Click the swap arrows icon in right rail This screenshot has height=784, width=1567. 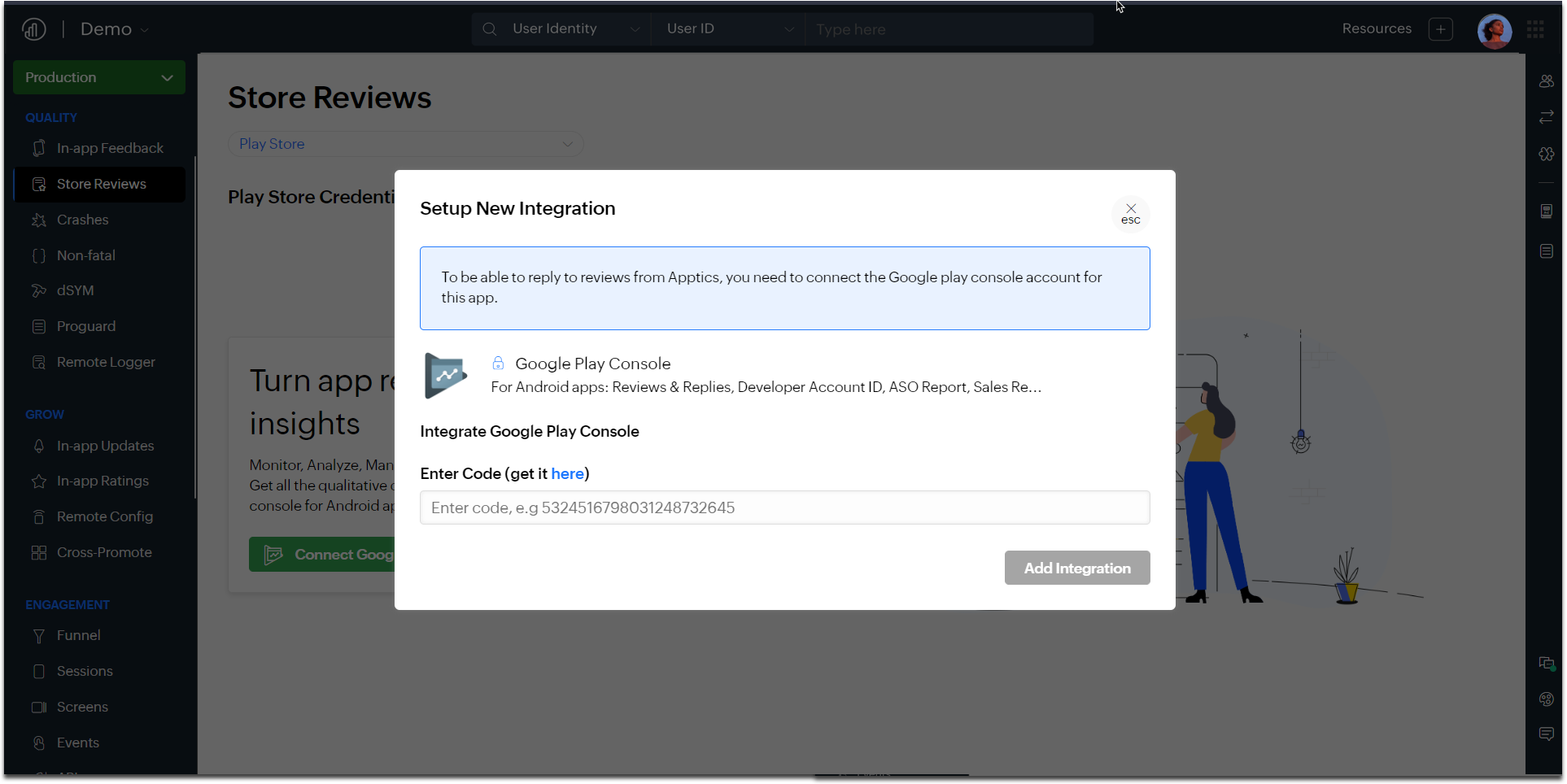coord(1546,117)
